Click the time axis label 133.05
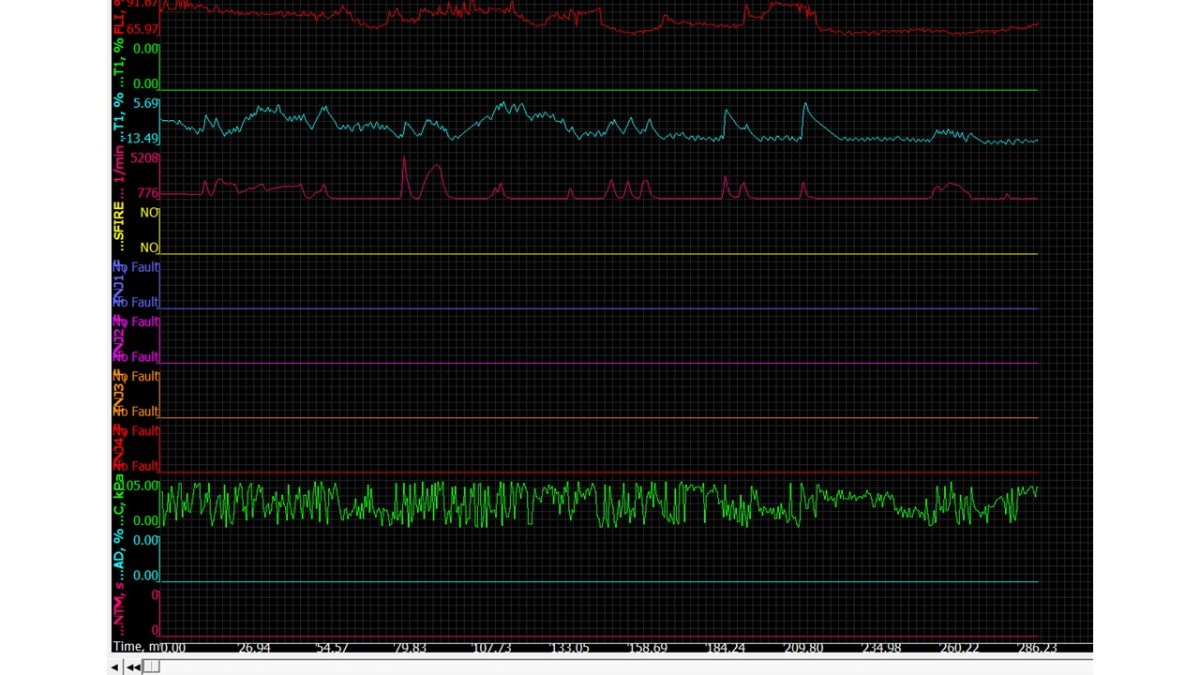 (569, 648)
